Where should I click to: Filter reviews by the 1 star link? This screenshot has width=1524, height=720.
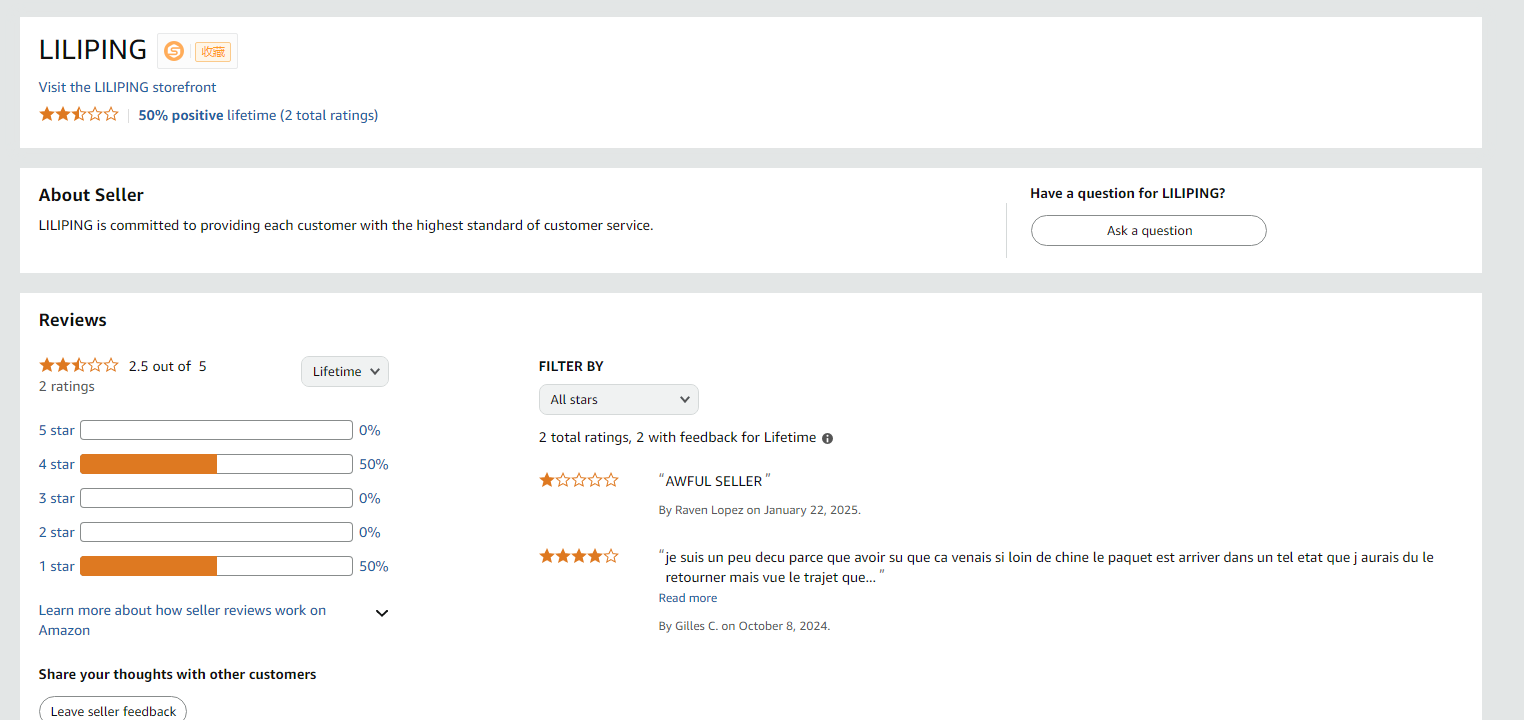(56, 567)
